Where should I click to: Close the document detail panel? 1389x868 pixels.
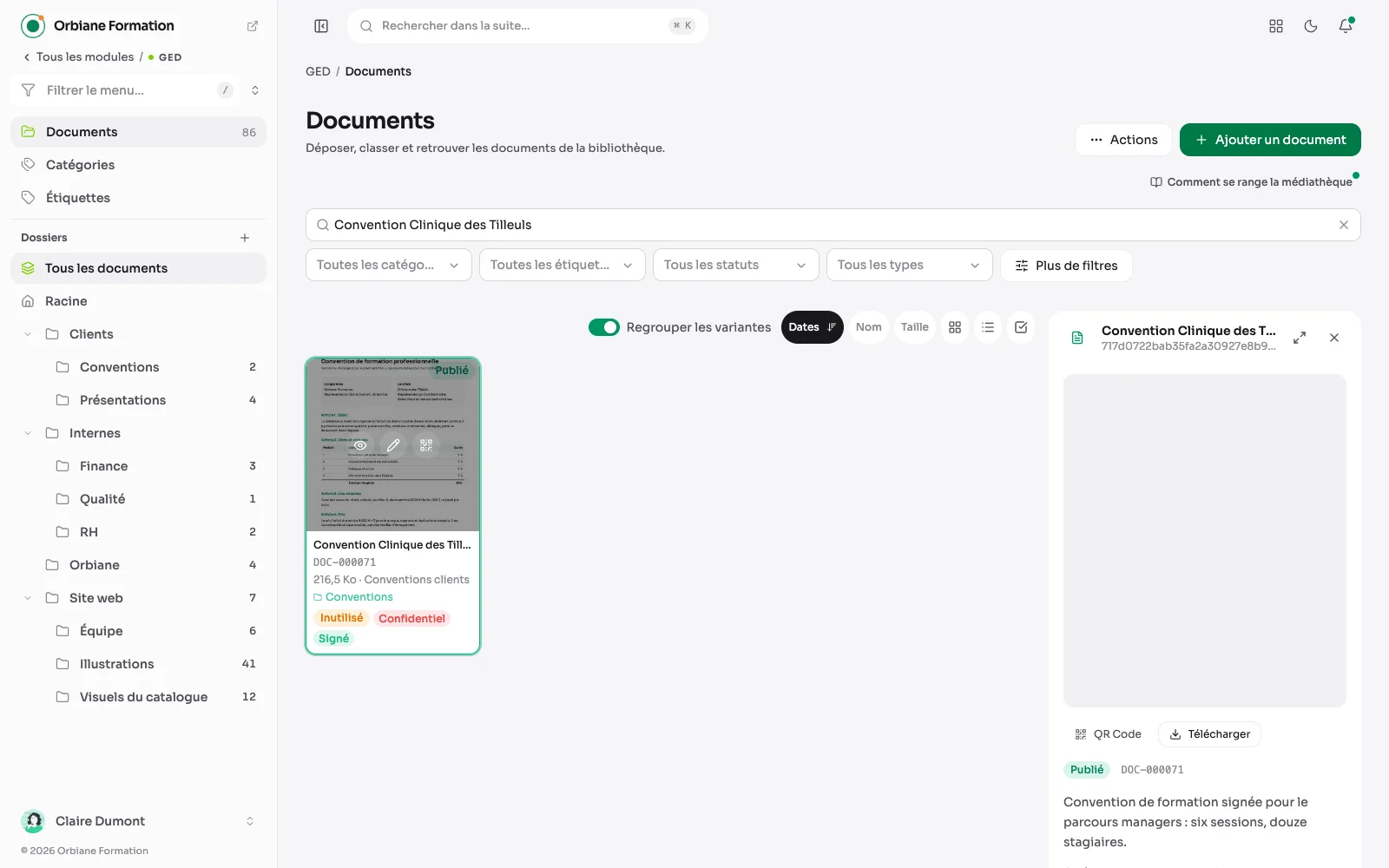tap(1334, 338)
